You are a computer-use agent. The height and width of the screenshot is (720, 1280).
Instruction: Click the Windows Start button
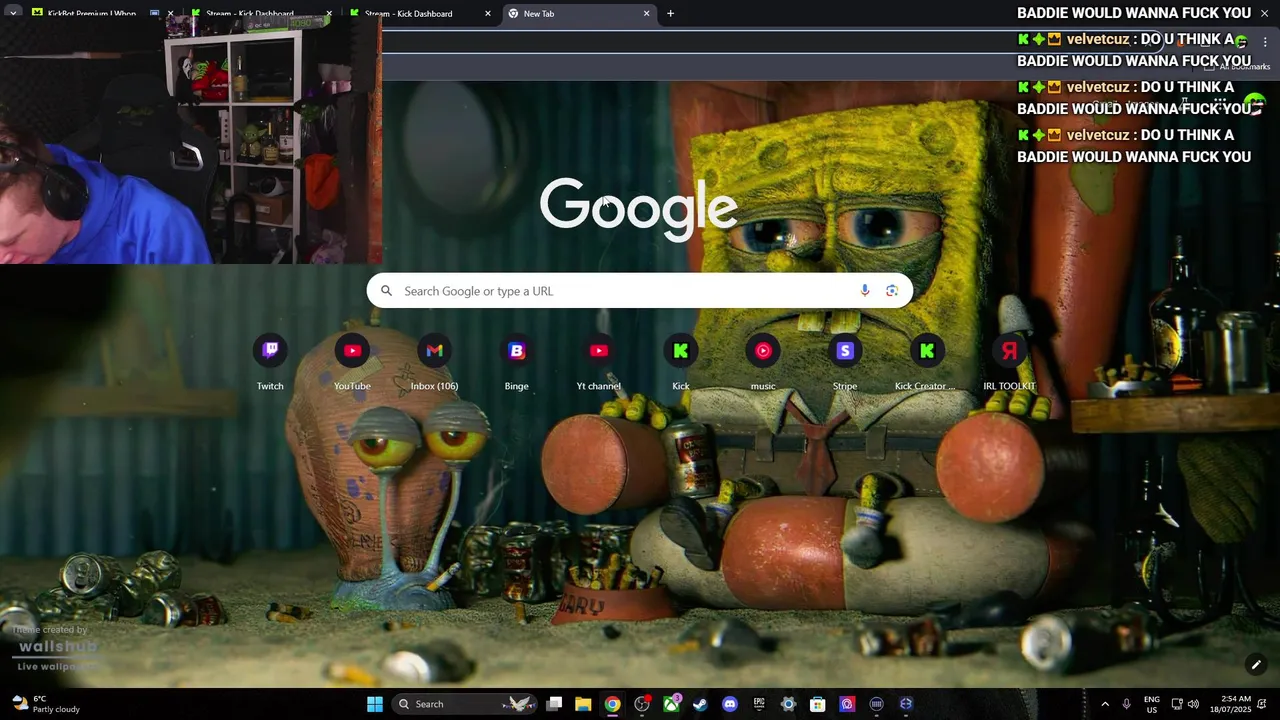tap(375, 704)
